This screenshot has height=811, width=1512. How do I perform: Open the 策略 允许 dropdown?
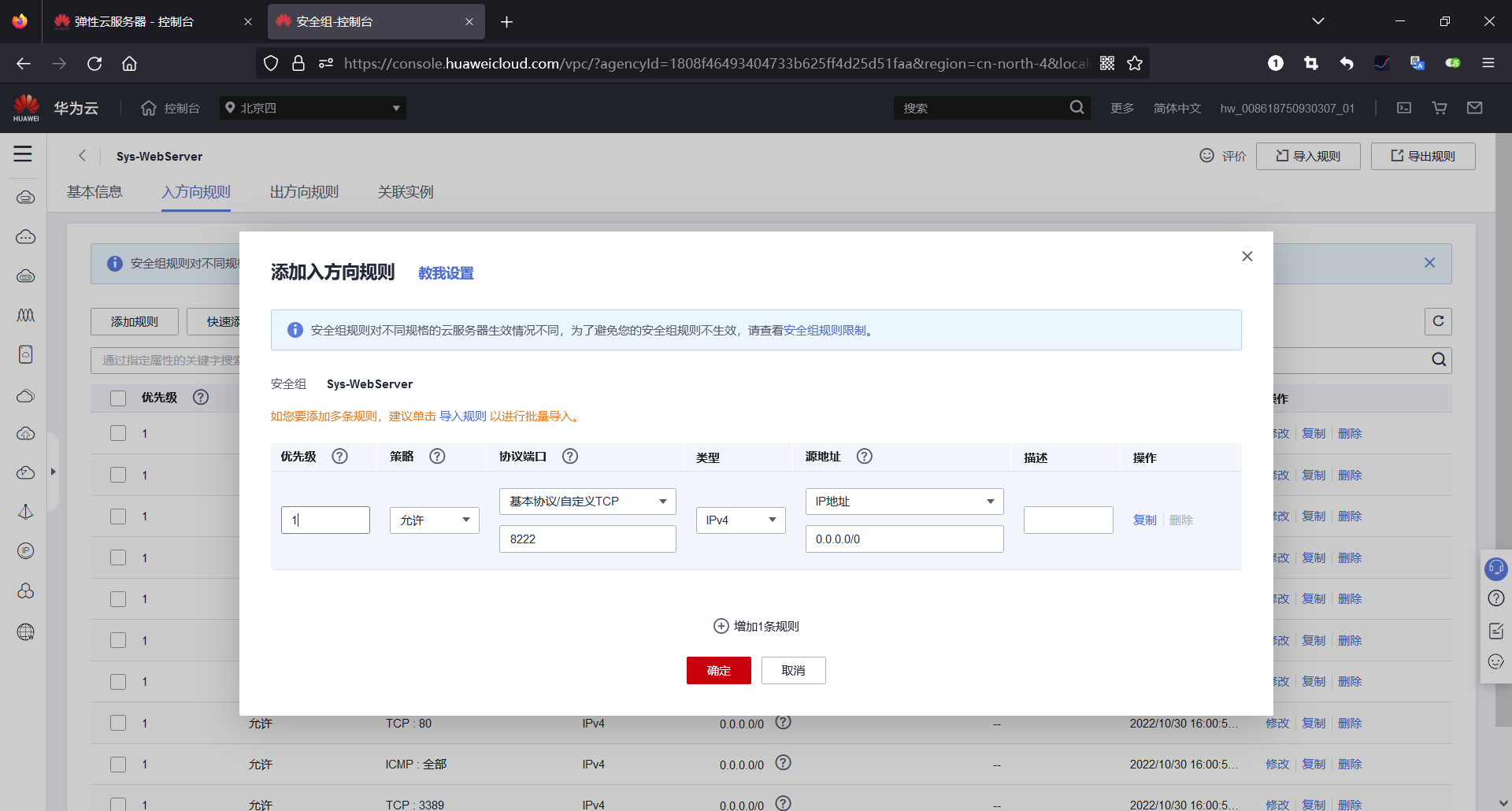point(434,520)
